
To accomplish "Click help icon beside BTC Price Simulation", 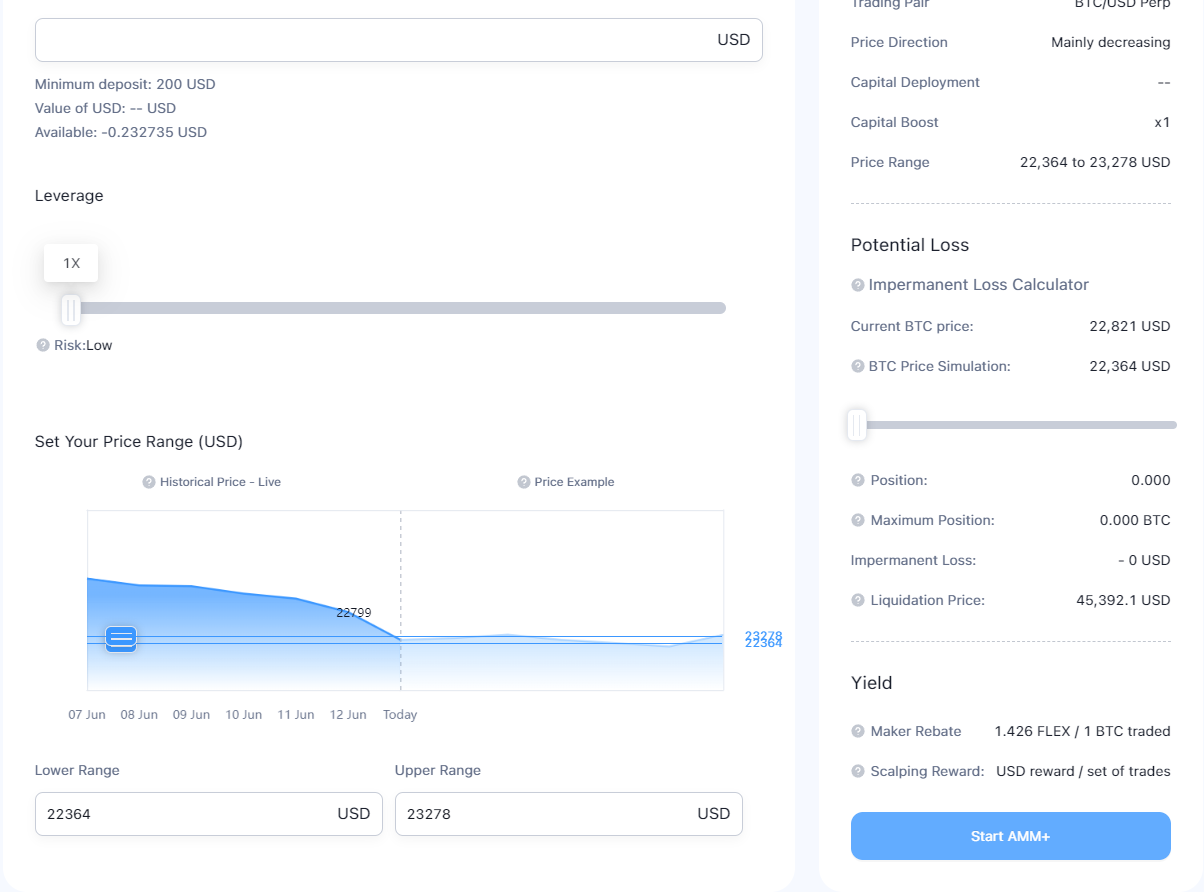I will click(858, 367).
